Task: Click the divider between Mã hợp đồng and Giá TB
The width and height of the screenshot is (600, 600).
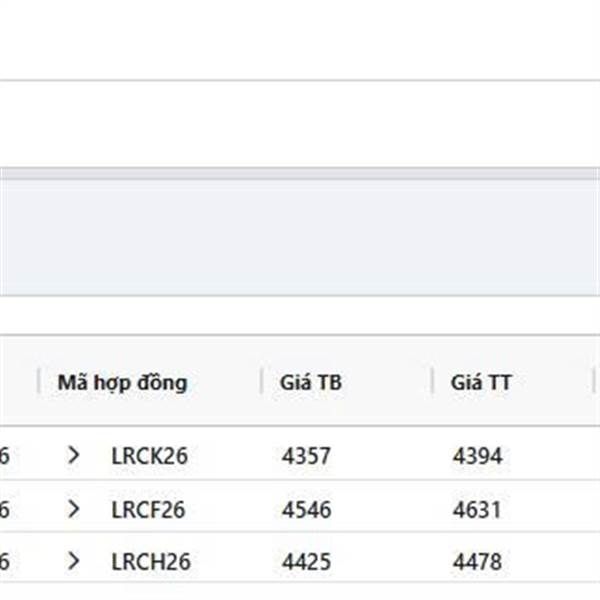Action: 262,382
